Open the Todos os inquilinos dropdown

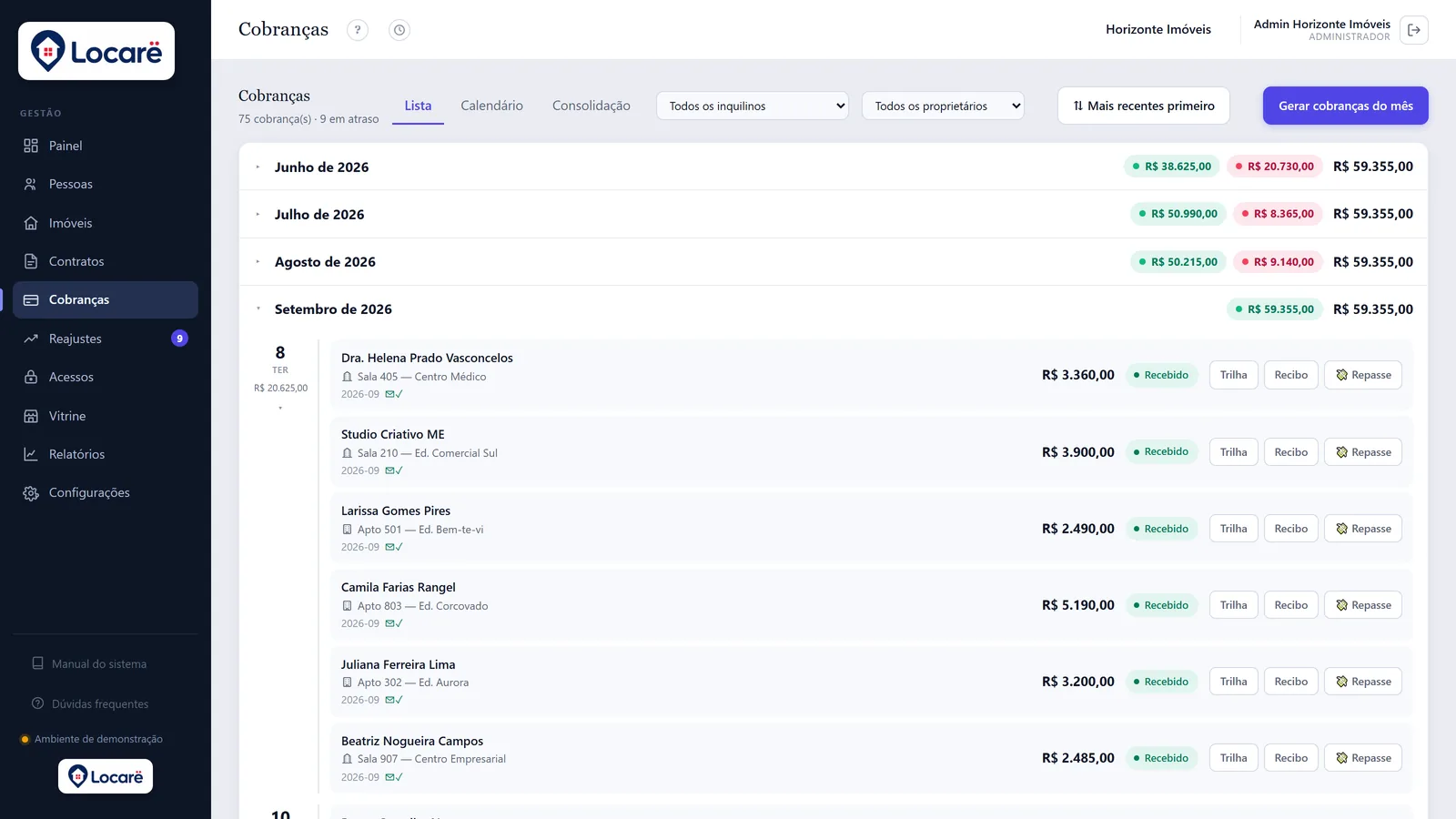point(753,106)
